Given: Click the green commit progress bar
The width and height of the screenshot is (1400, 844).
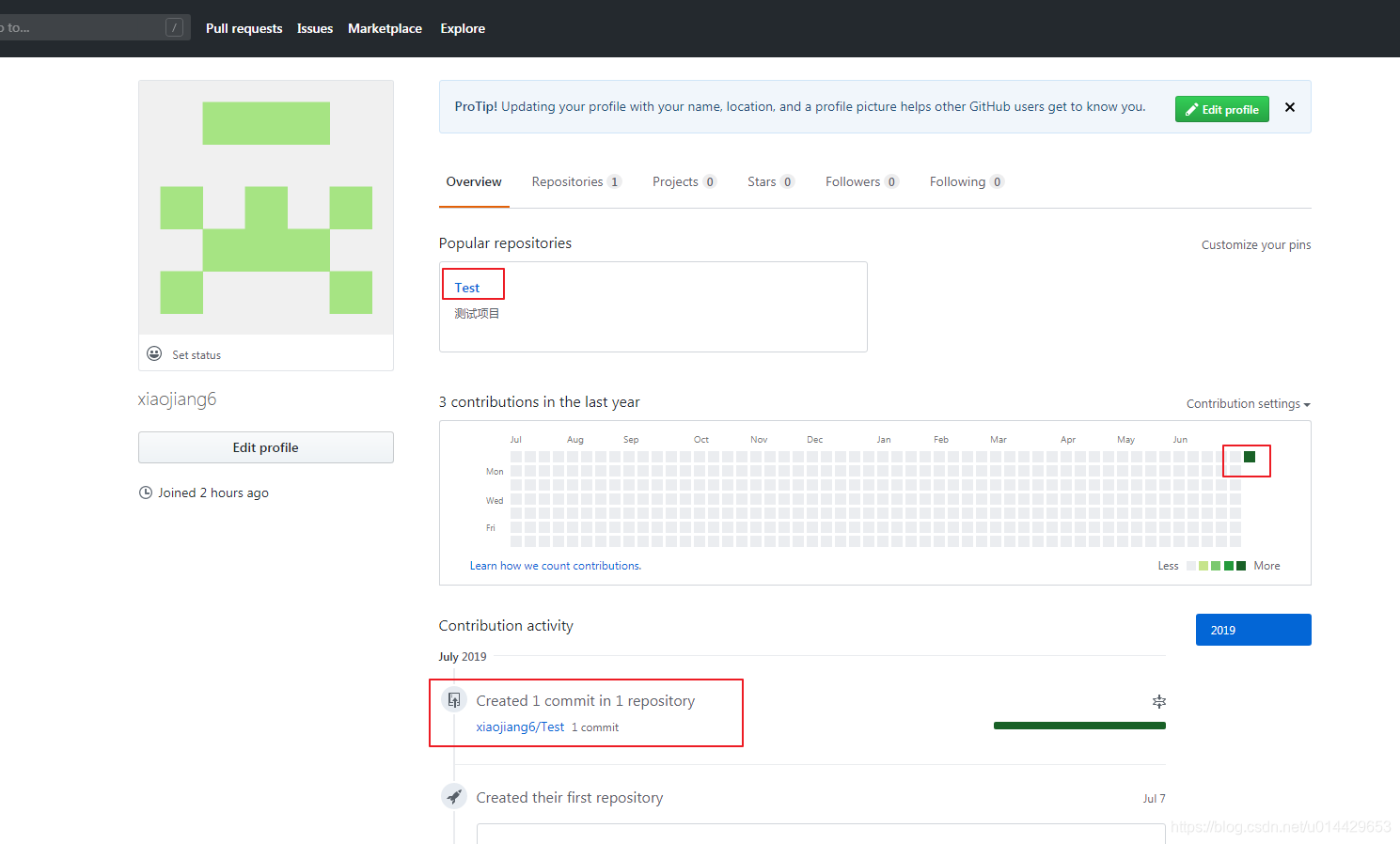Looking at the screenshot, I should click(x=1079, y=726).
